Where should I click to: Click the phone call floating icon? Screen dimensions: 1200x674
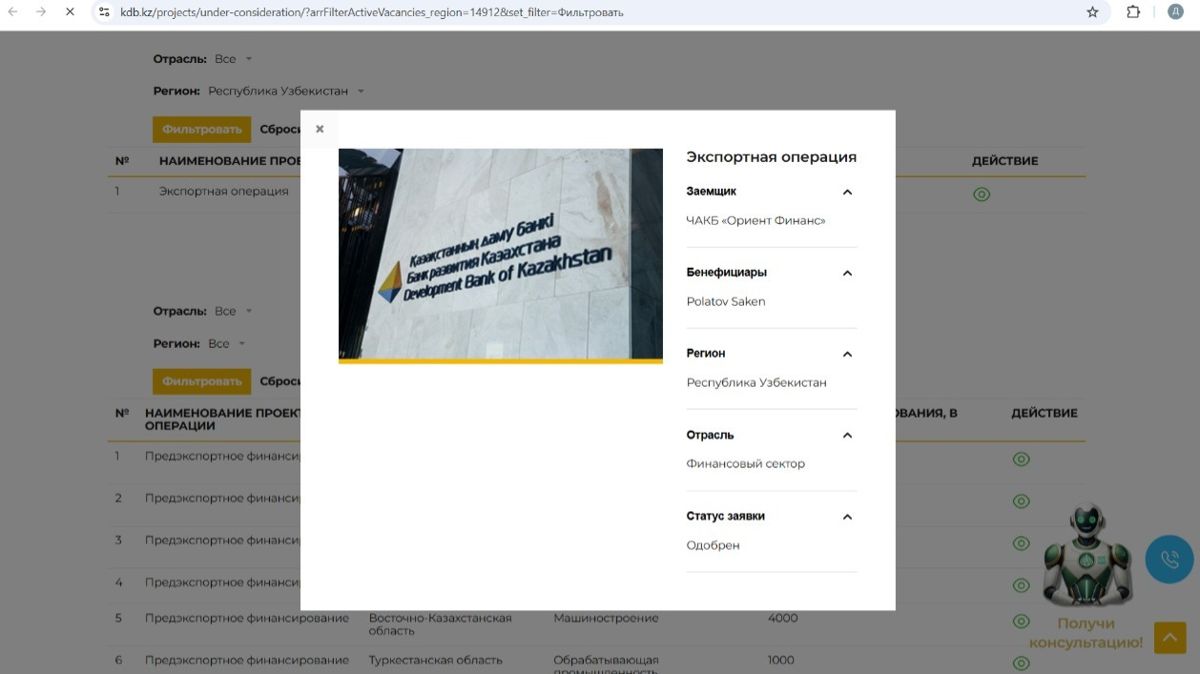1169,559
